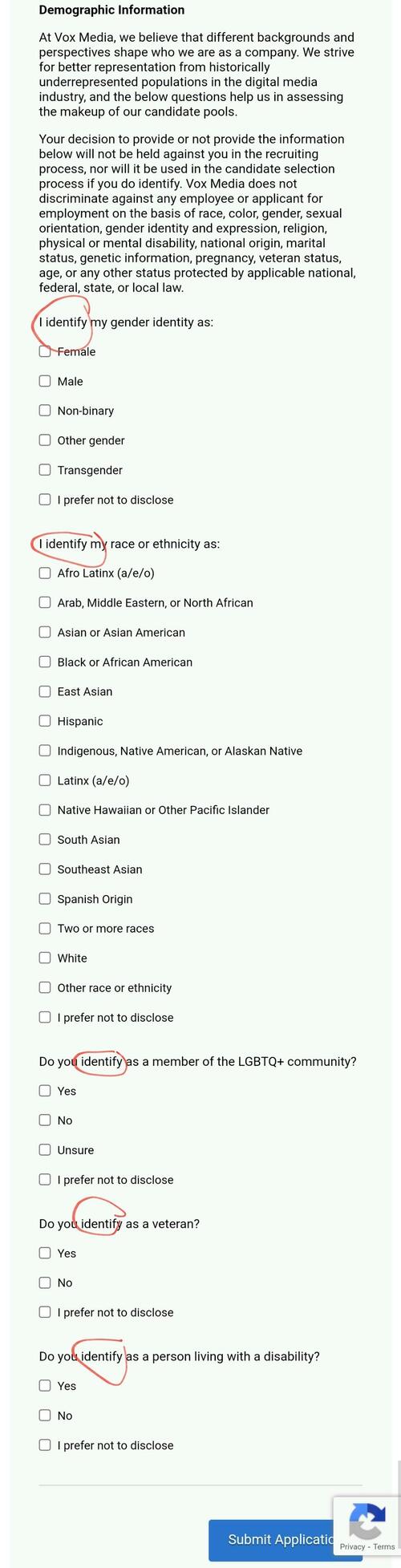Select Unsure for the LGBTQ+ question
Image resolution: width=401 pixels, height=1568 pixels.
[x=45, y=1150]
